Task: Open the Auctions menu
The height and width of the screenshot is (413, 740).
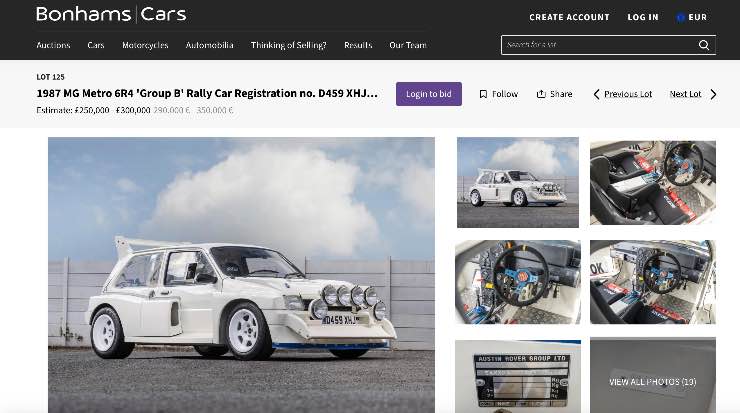Action: point(53,45)
